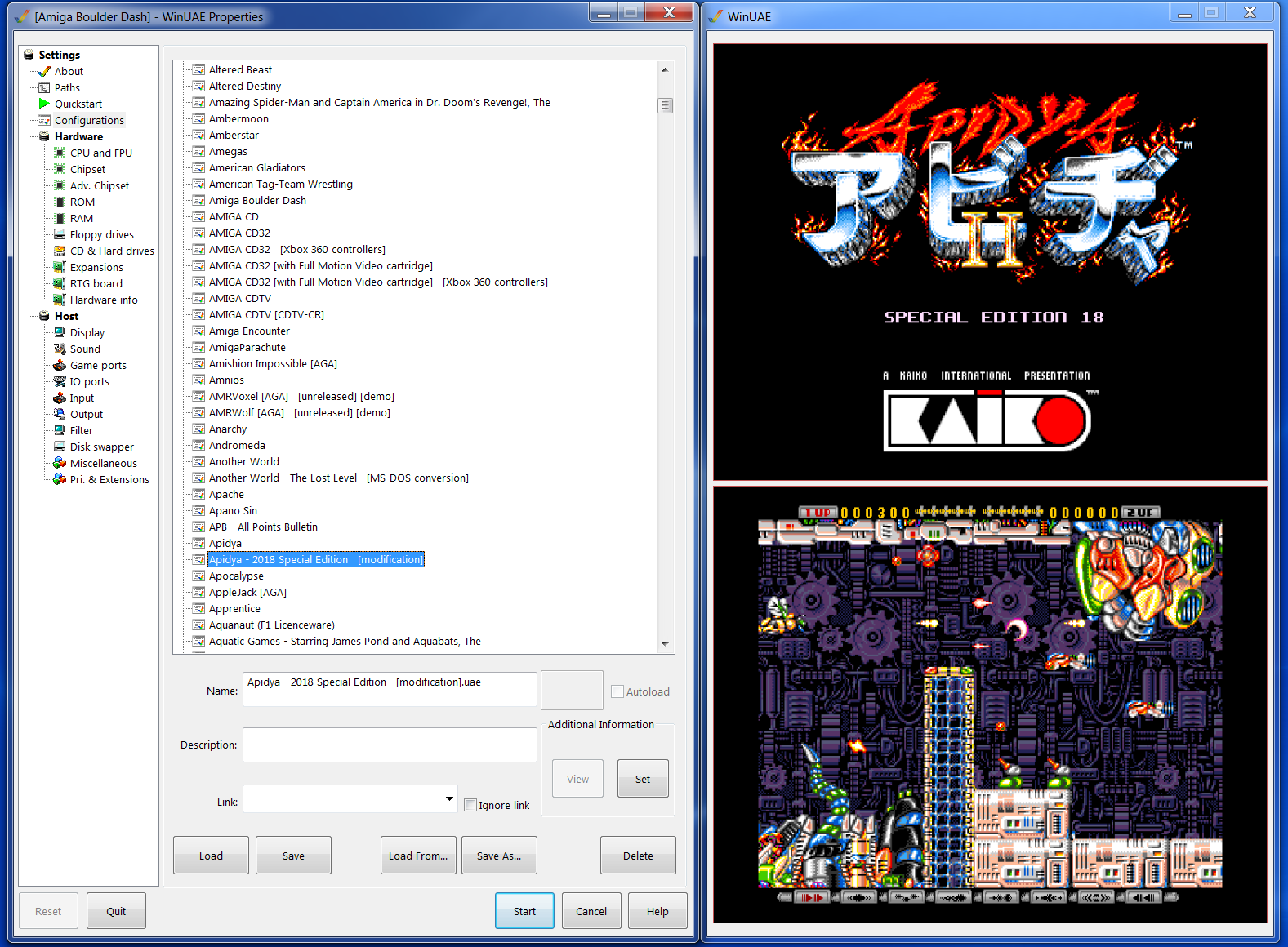Start the emulation with Start button

[x=524, y=911]
